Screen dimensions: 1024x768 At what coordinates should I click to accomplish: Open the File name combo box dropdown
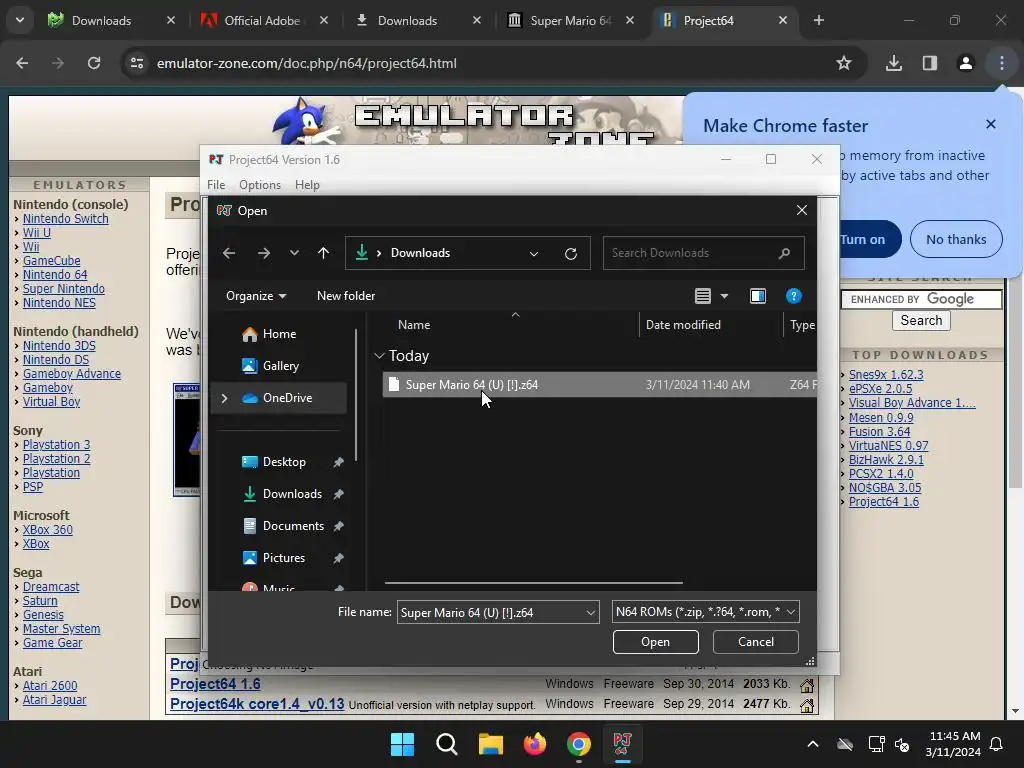pos(590,613)
